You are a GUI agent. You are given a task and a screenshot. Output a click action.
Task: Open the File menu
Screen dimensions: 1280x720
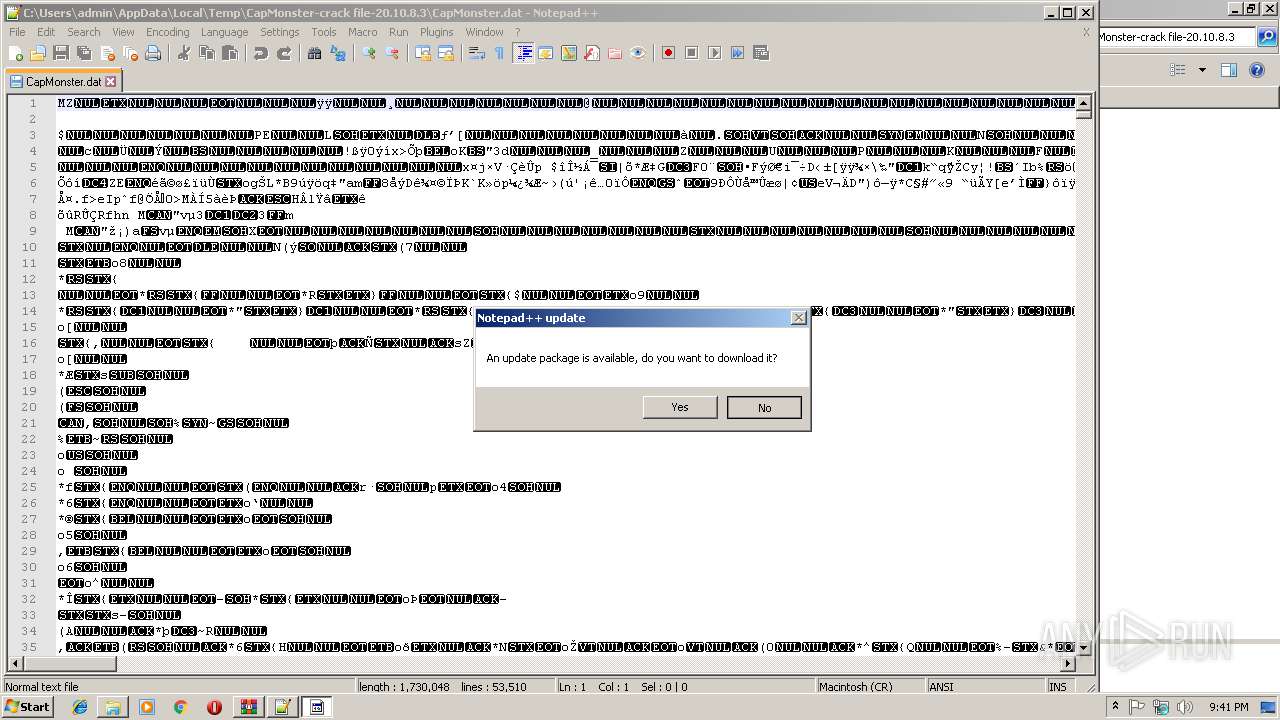coord(17,32)
